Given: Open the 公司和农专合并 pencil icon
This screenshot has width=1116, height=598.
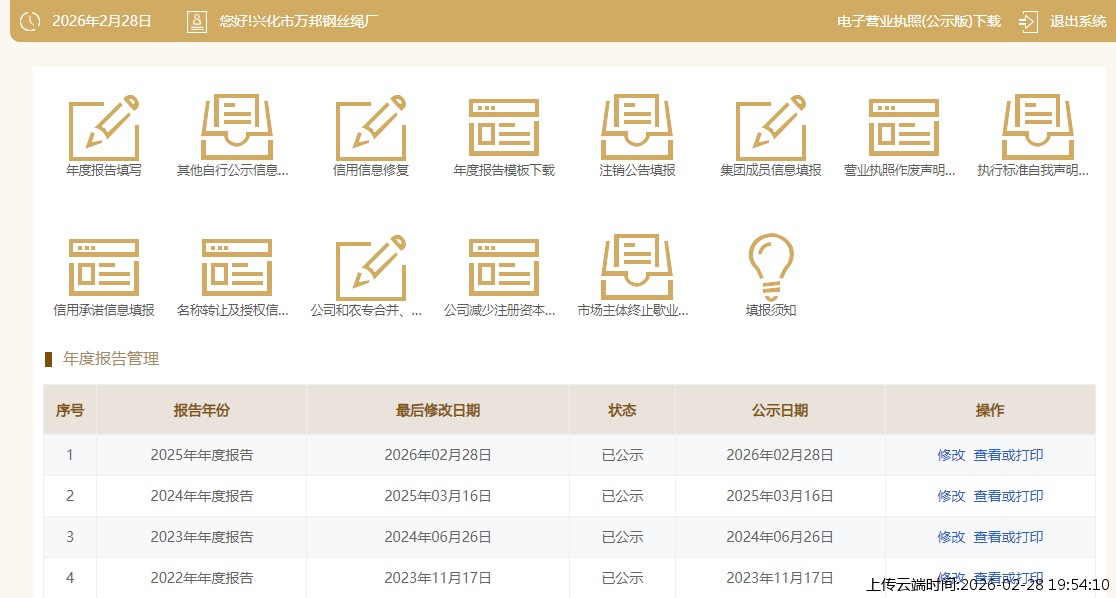Looking at the screenshot, I should click(x=370, y=268).
